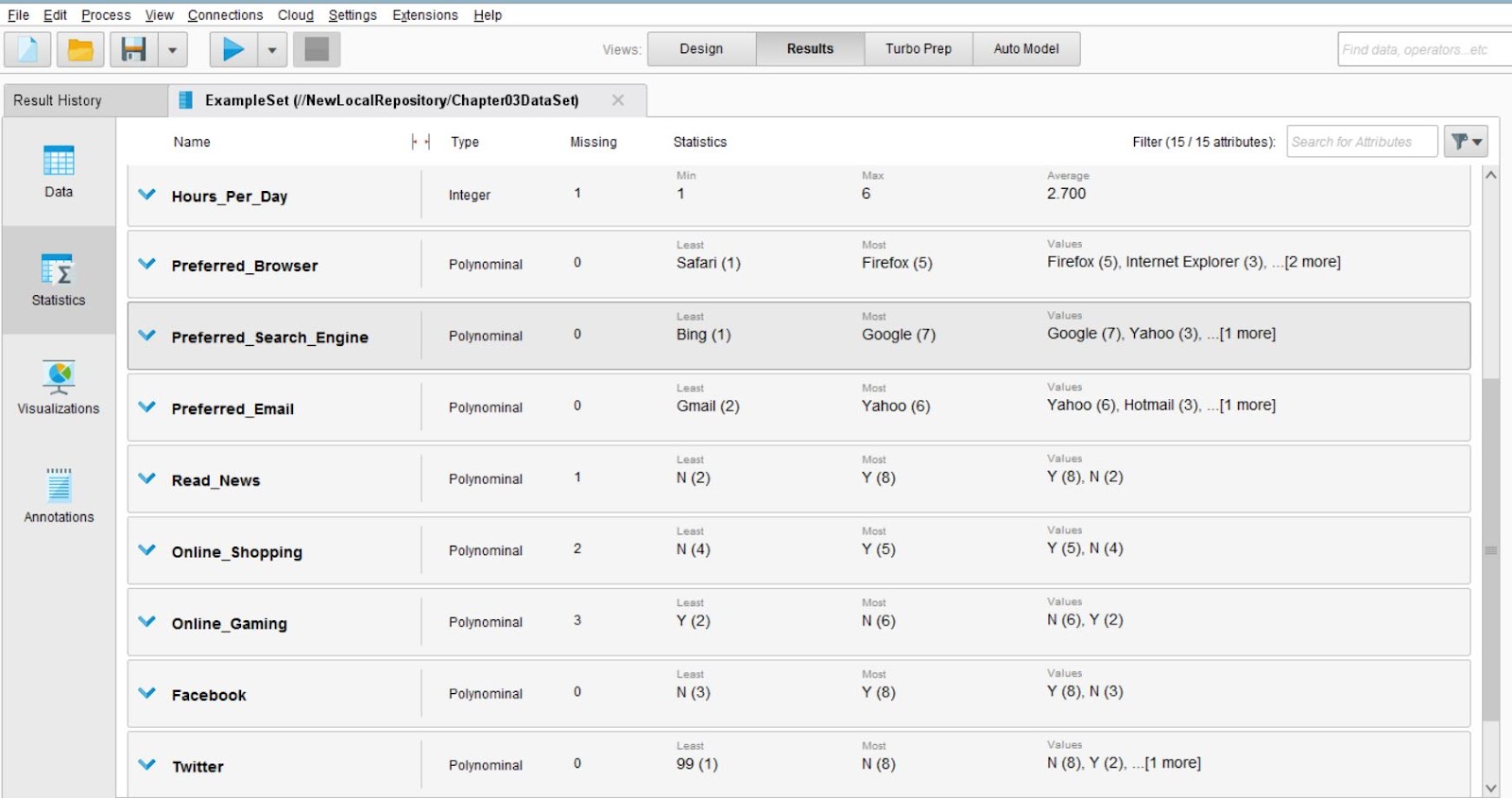Viewport: 1512px width, 798px height.
Task: Open the Extensions menu
Action: [x=425, y=15]
